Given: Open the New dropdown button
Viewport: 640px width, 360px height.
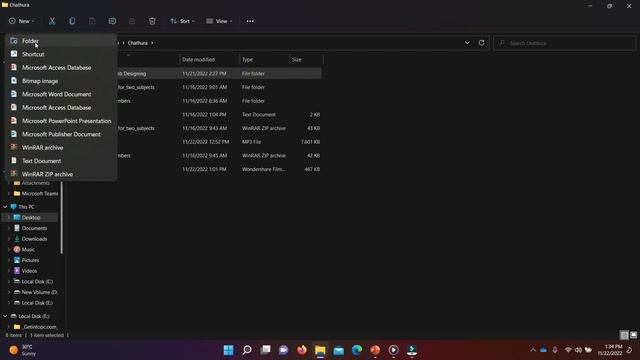Looking at the screenshot, I should click(22, 21).
